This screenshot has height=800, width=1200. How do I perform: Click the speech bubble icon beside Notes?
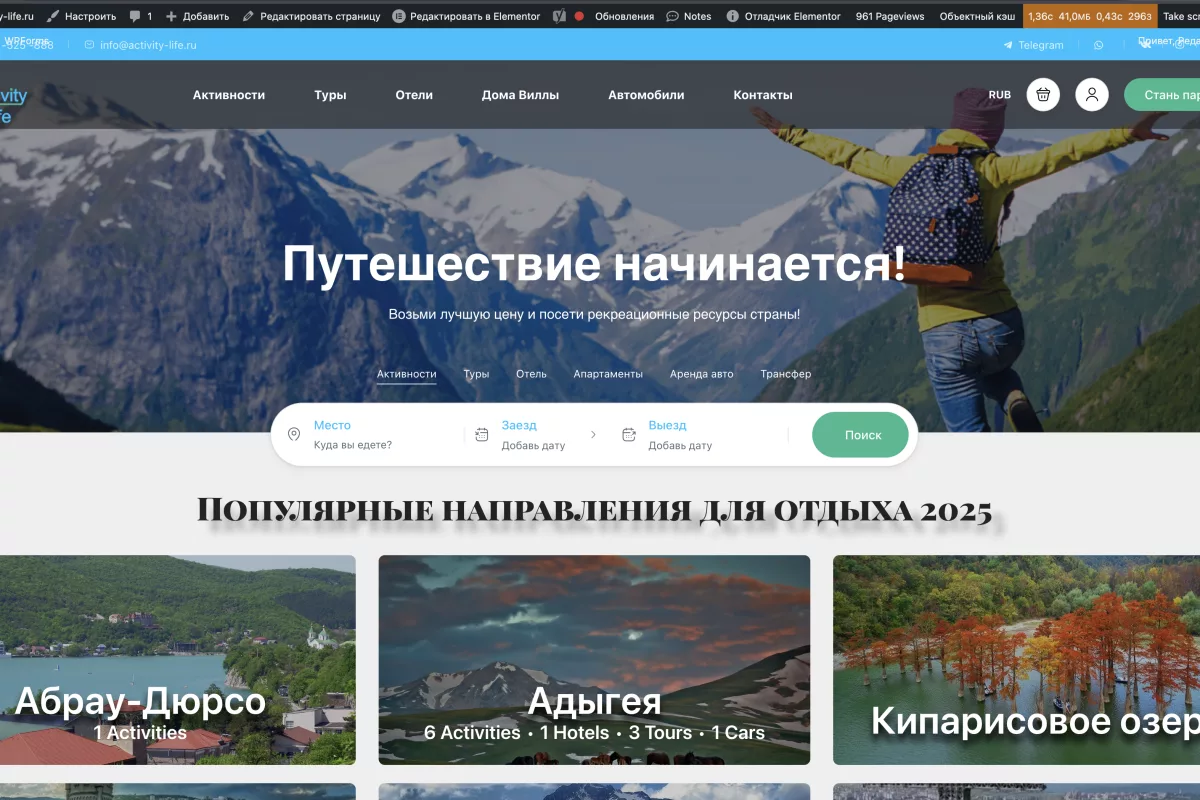pos(673,16)
